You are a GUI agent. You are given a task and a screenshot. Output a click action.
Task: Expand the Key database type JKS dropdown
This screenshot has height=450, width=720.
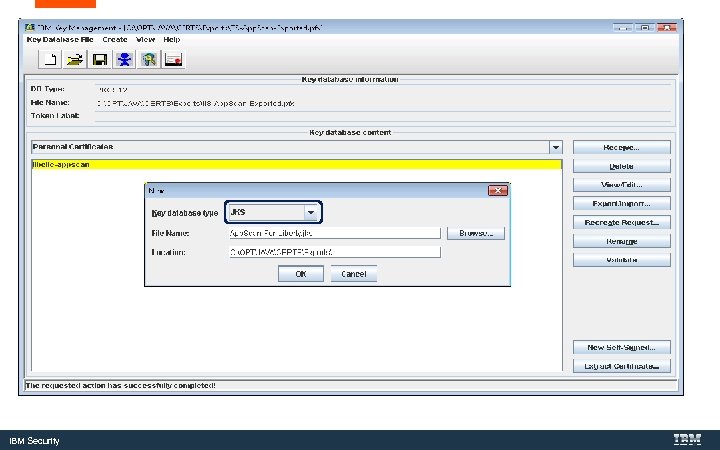(x=311, y=213)
